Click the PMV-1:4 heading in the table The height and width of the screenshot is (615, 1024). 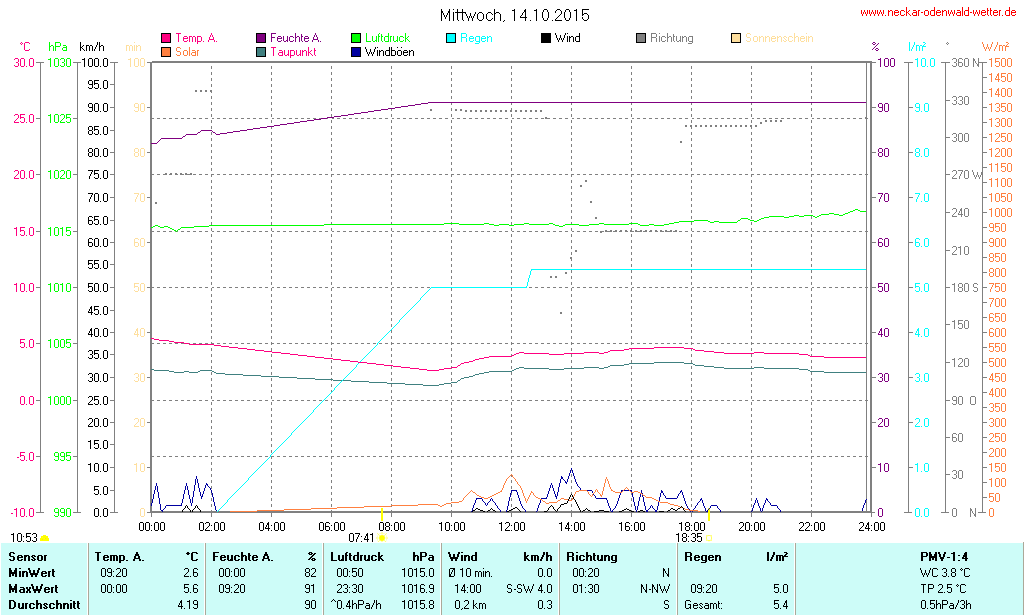[x=943, y=556]
